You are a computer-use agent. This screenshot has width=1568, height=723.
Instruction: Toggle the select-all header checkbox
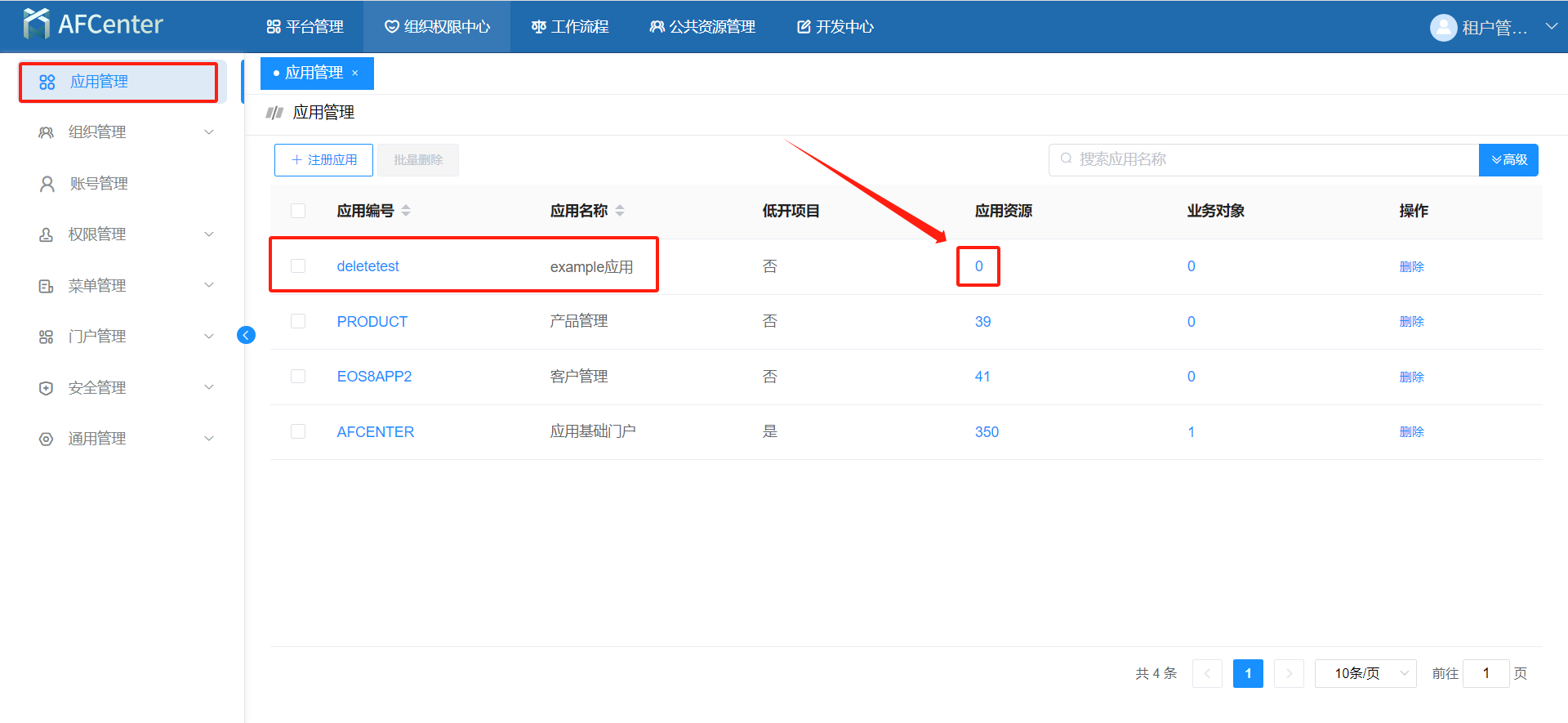(298, 211)
